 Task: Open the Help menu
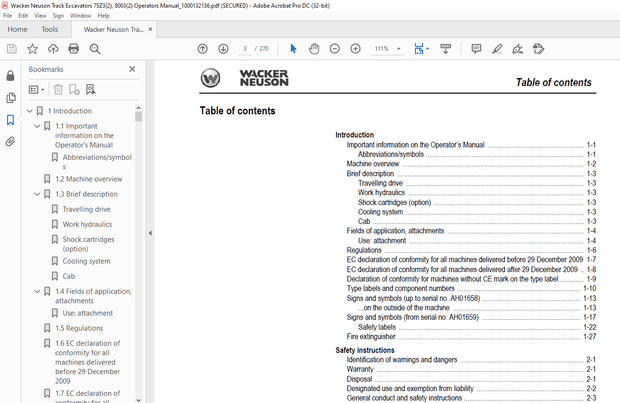[104, 16]
